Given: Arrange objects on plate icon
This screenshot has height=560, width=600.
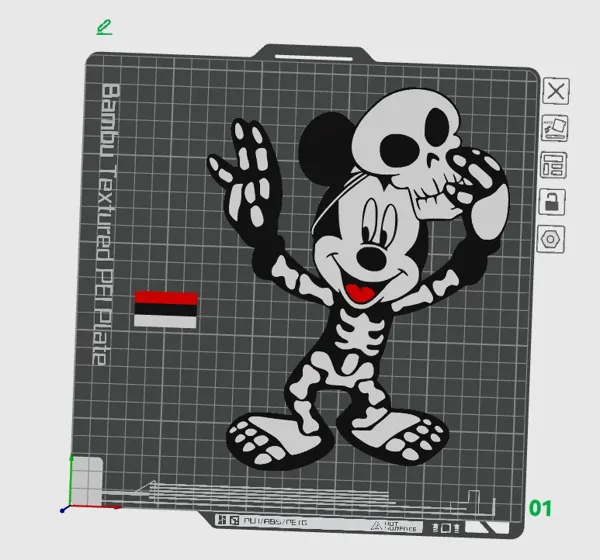Looking at the screenshot, I should [x=553, y=165].
